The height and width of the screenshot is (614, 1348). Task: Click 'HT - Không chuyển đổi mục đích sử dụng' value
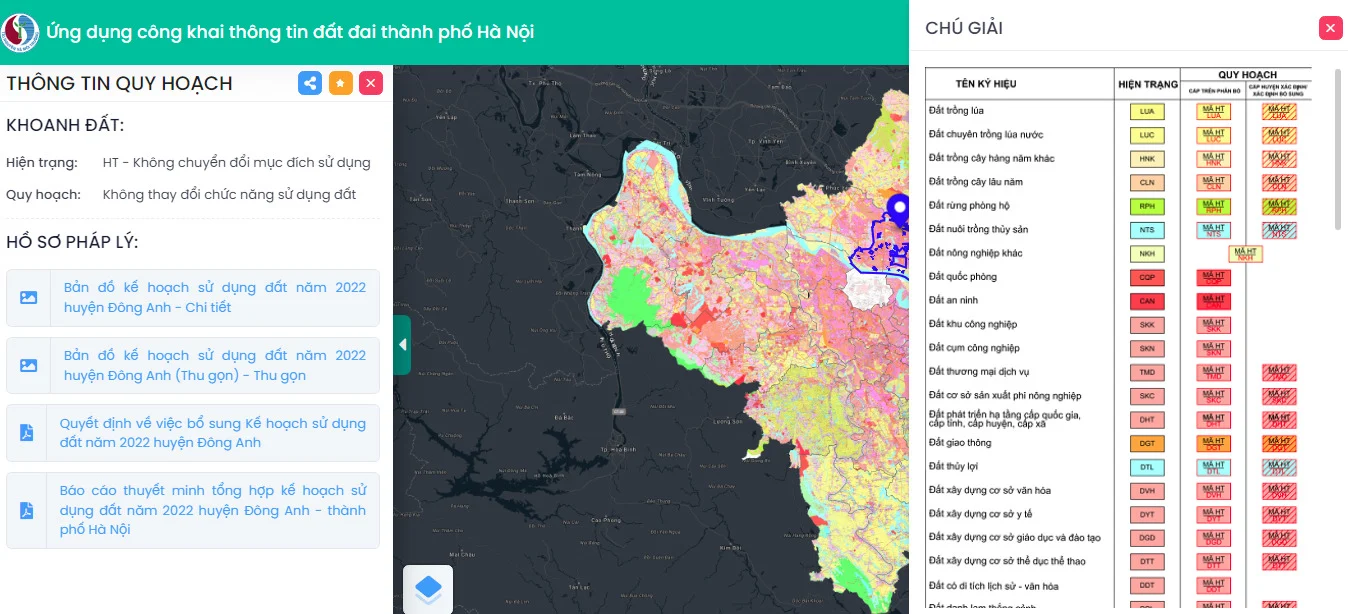coord(236,162)
